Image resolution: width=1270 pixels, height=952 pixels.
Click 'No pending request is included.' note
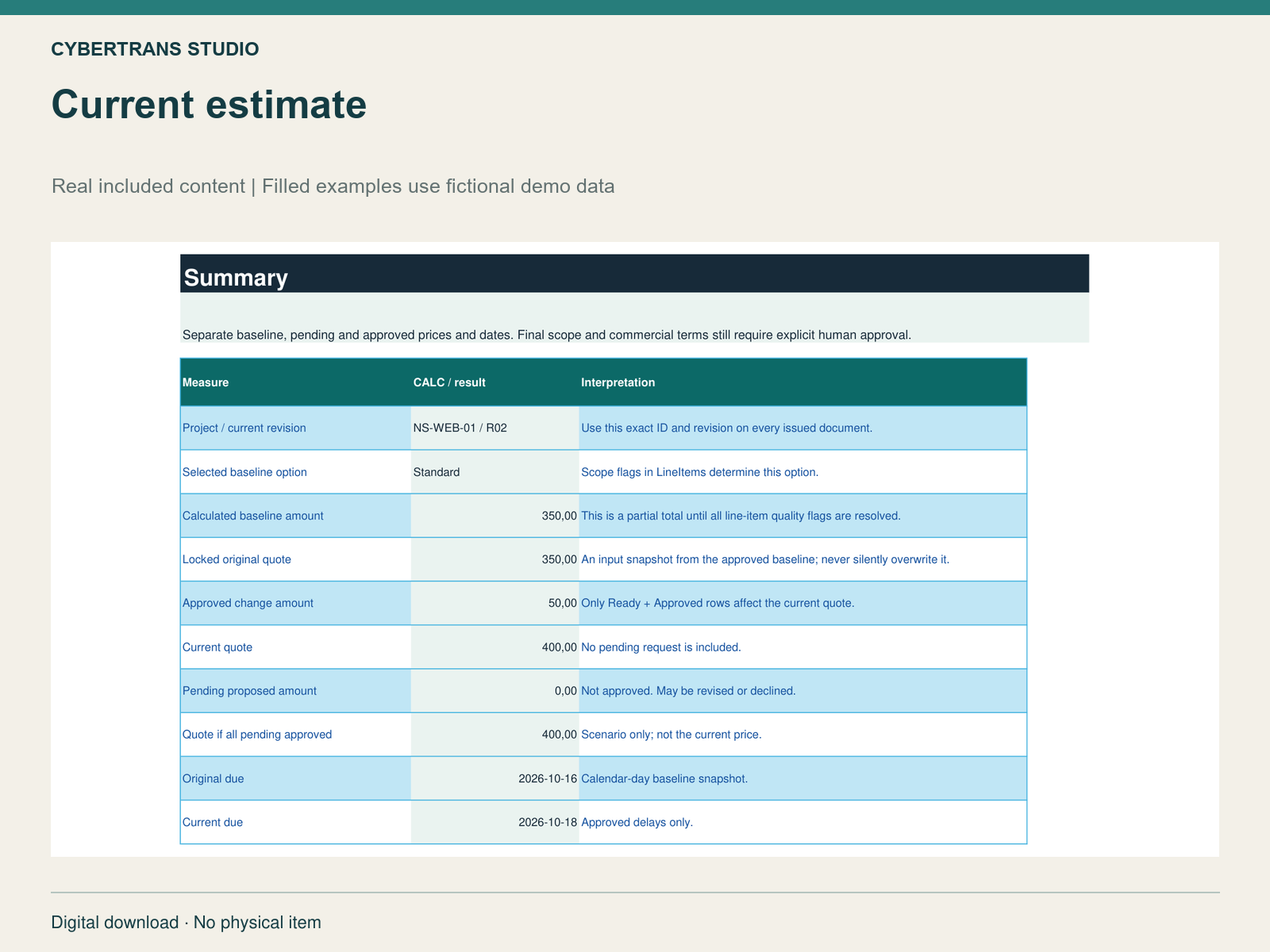(661, 647)
